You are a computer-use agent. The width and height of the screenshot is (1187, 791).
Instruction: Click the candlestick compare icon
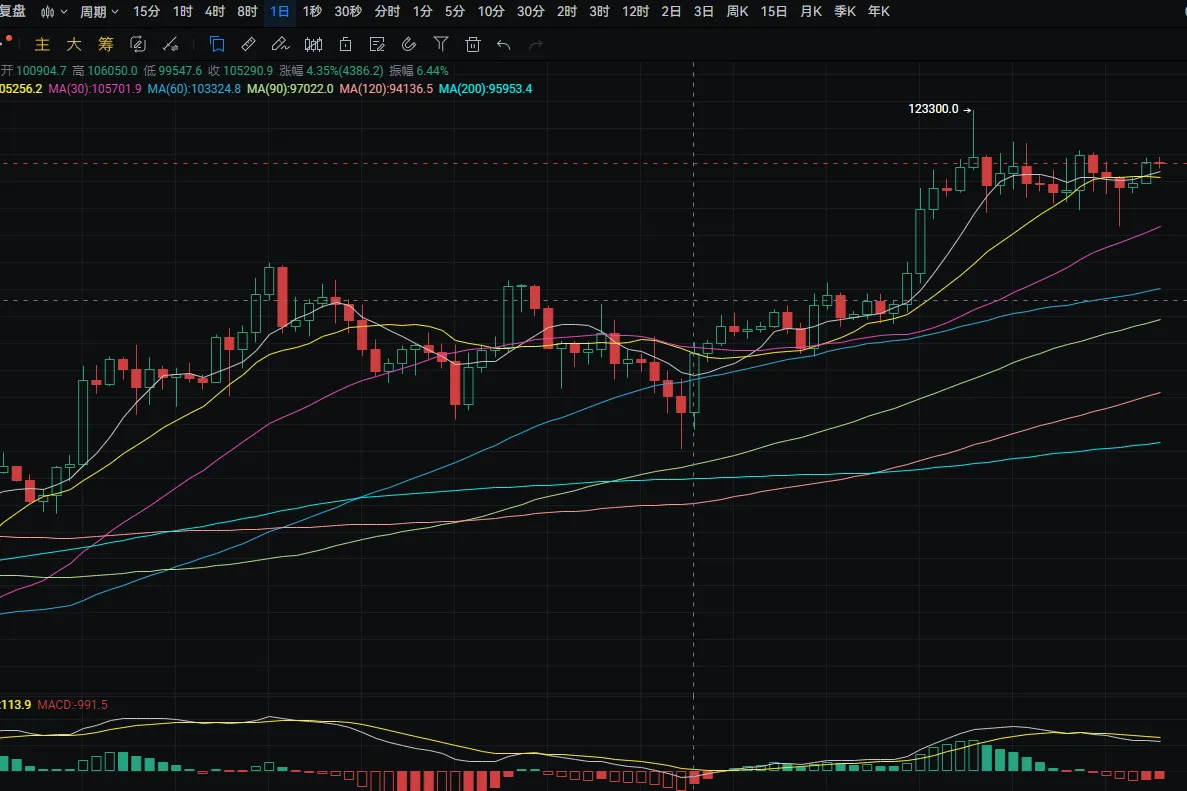pyautogui.click(x=313, y=45)
